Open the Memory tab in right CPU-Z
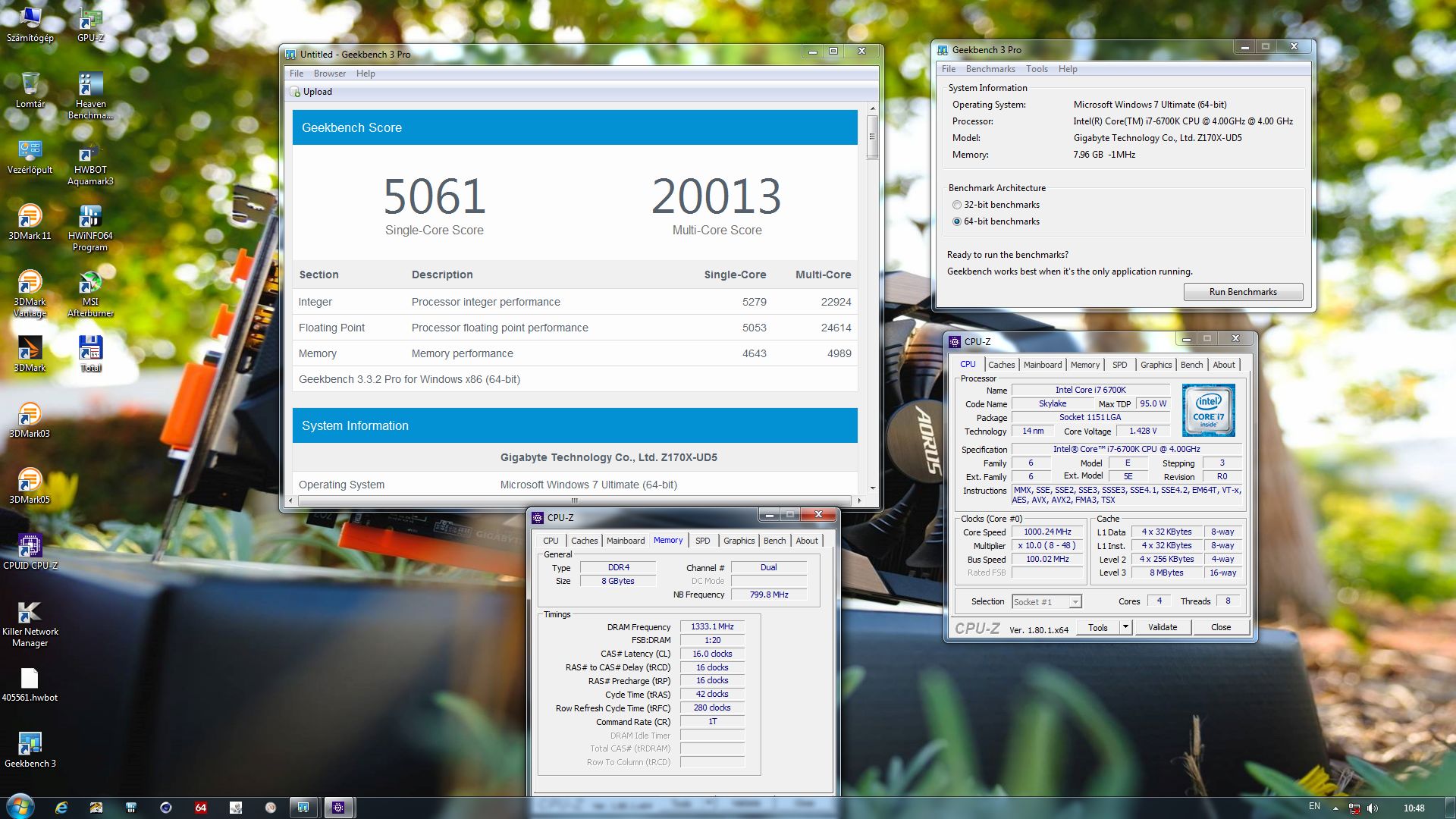This screenshot has height=819, width=1456. point(1085,365)
